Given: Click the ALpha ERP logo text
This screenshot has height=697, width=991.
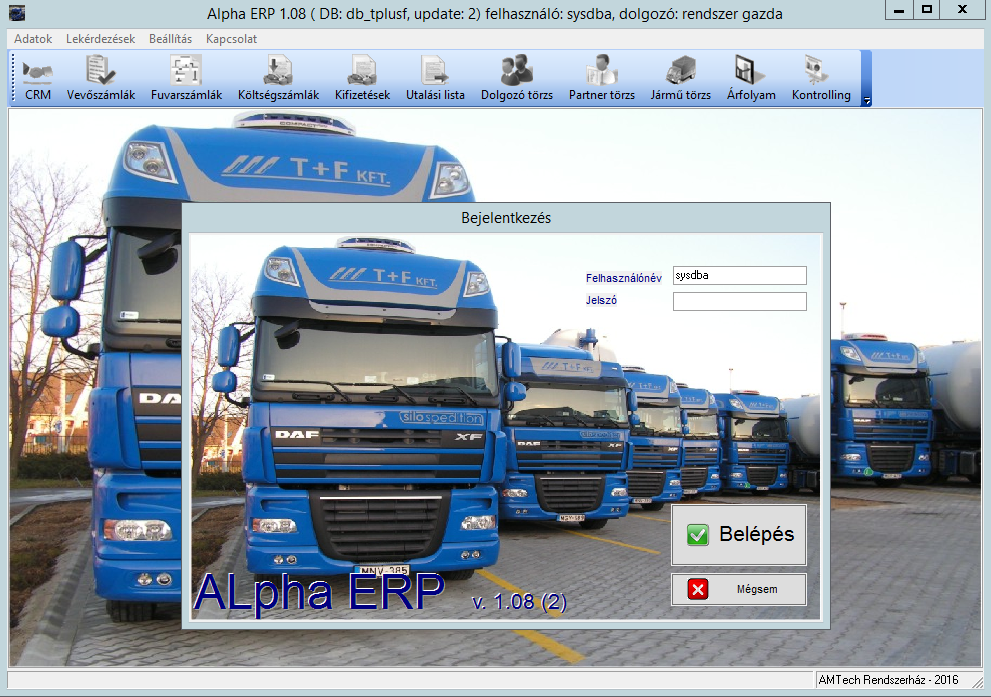Looking at the screenshot, I should point(319,592).
